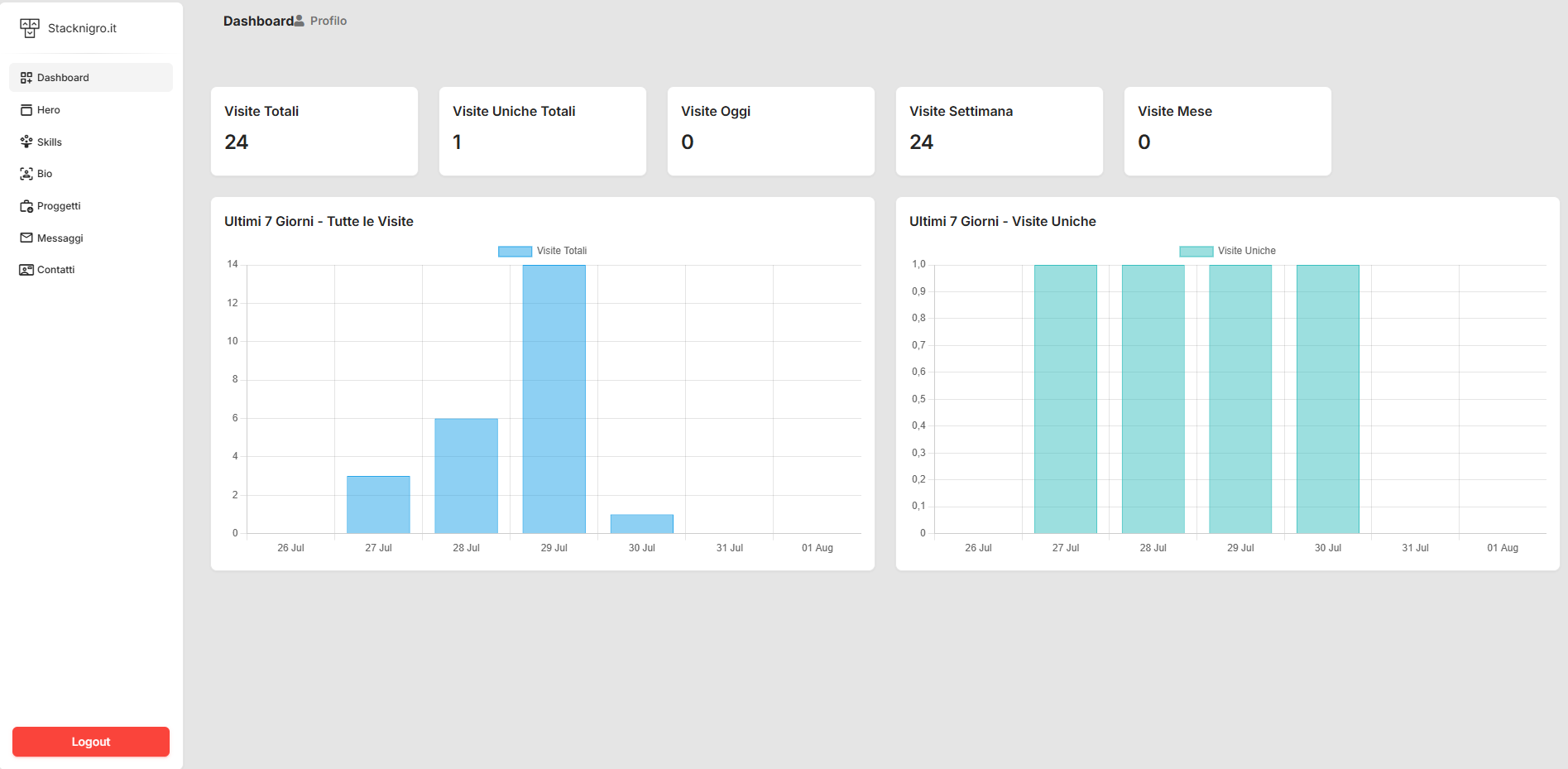Click the Stacknigro.it logo icon

30,28
